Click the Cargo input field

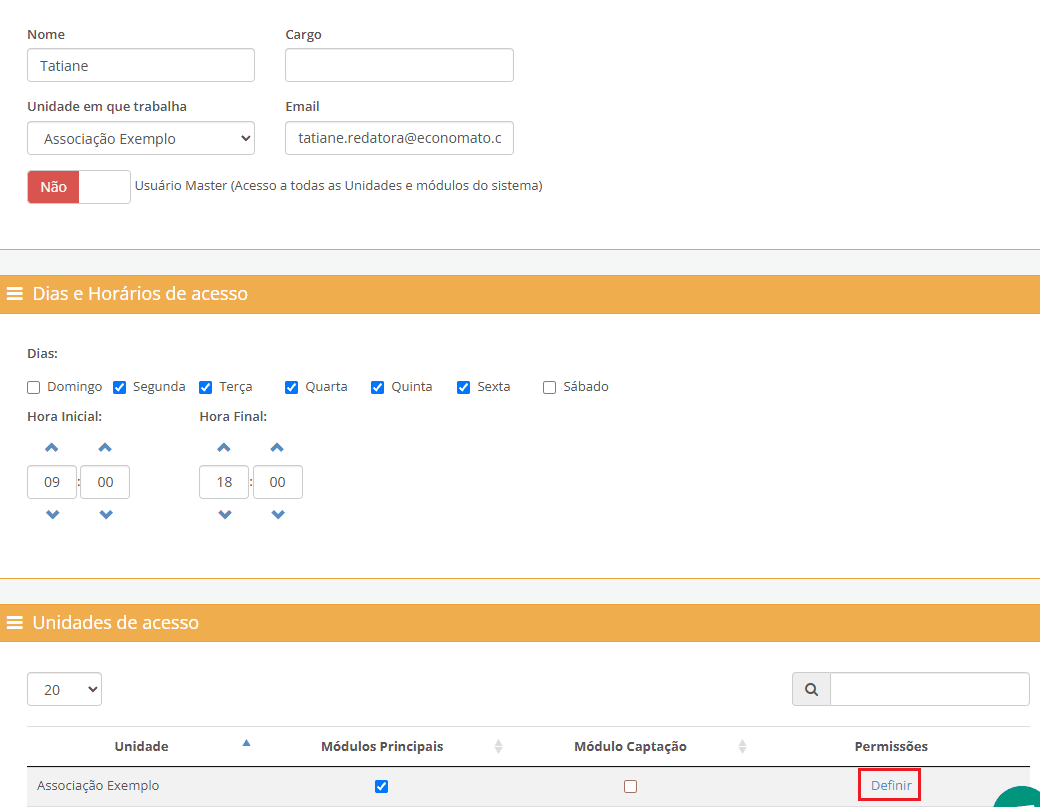point(399,65)
